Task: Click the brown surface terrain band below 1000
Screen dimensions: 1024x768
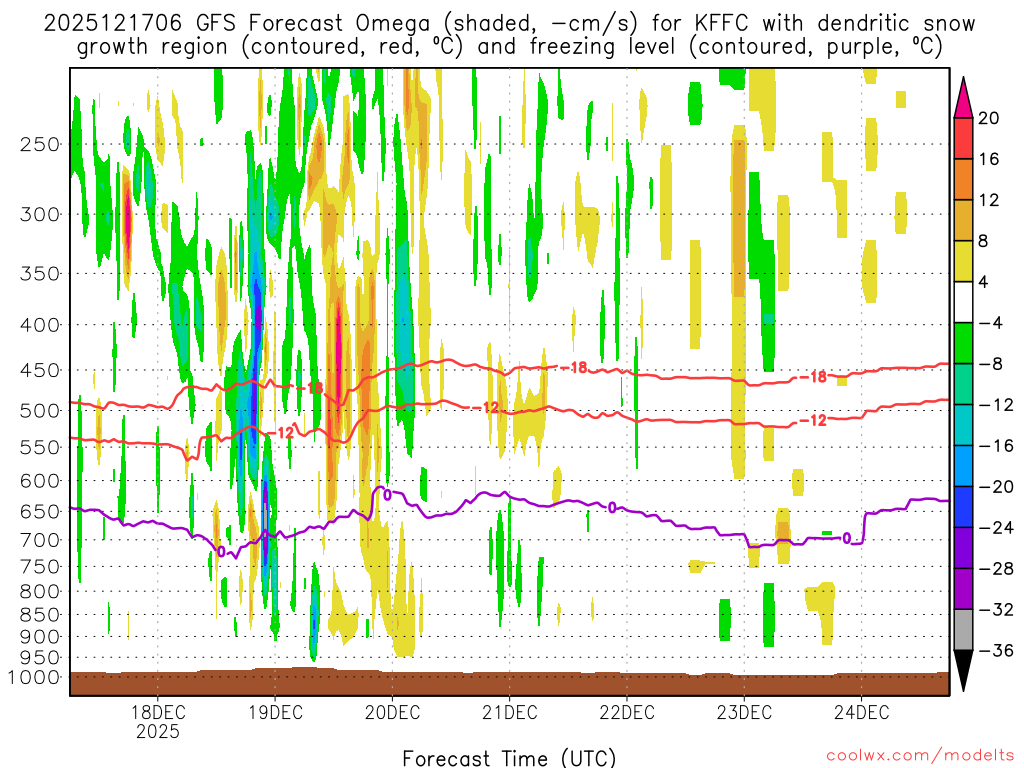Action: (x=509, y=682)
